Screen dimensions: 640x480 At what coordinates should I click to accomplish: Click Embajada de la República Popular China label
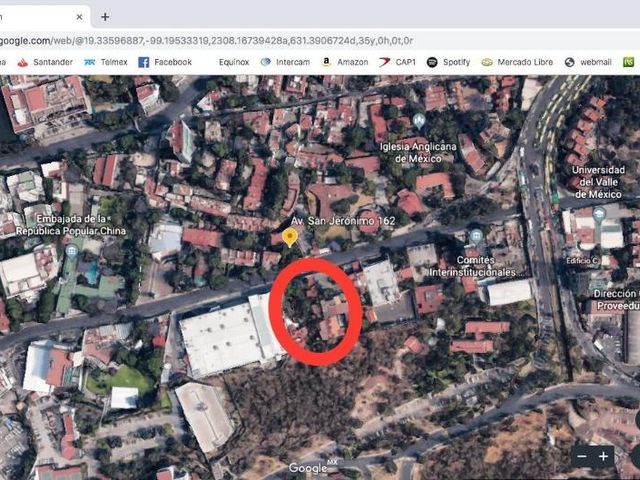(71, 225)
